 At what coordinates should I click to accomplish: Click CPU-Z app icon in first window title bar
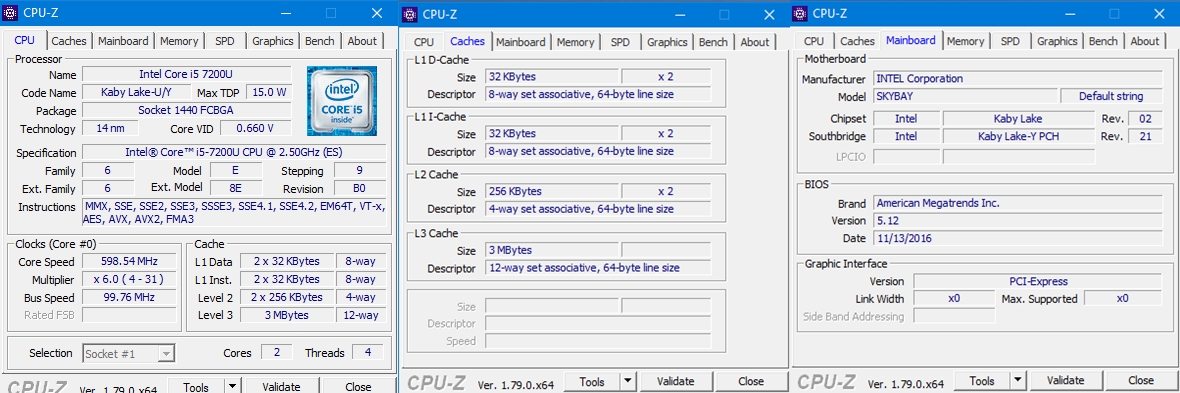11,14
